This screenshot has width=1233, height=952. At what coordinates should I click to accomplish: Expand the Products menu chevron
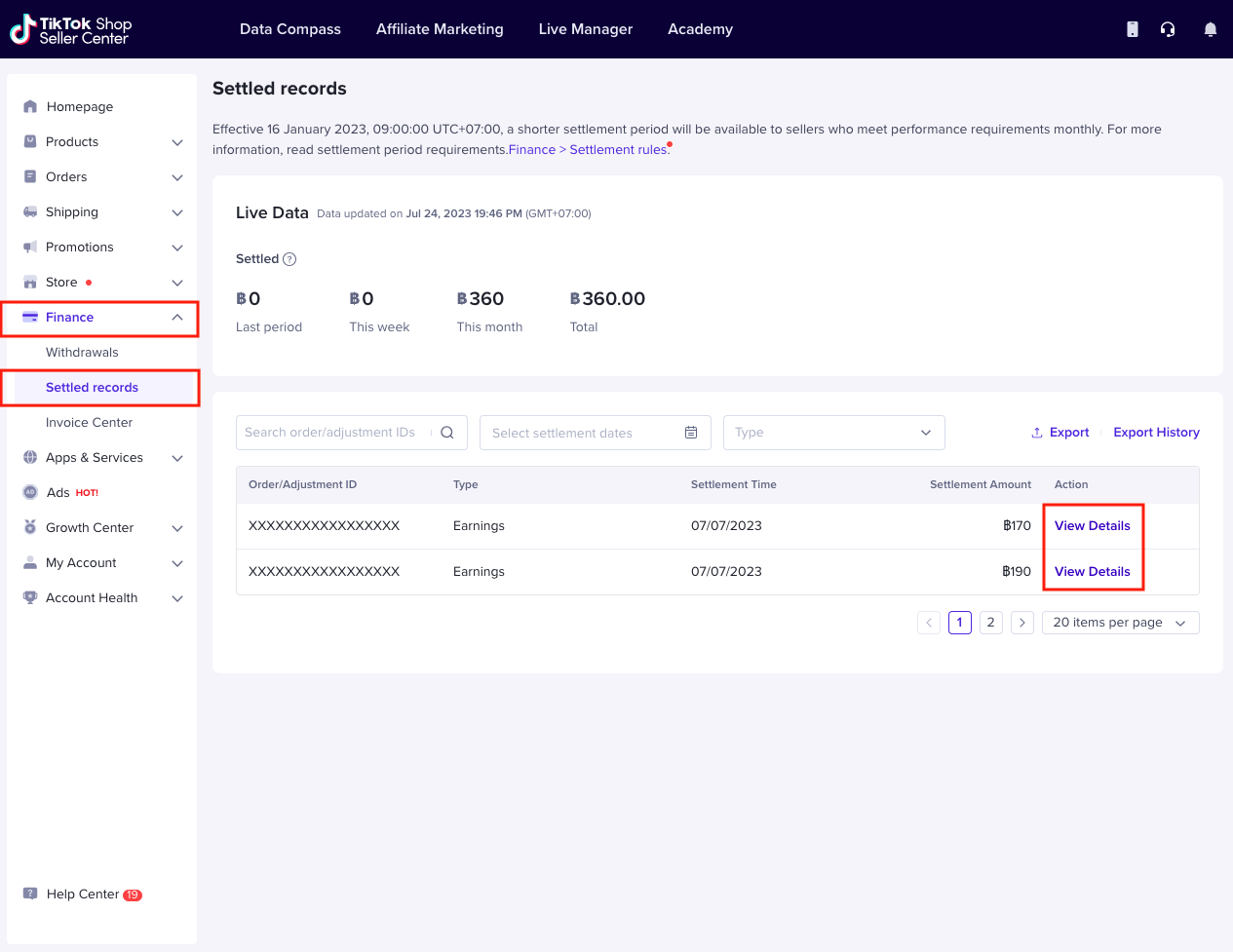(x=177, y=142)
